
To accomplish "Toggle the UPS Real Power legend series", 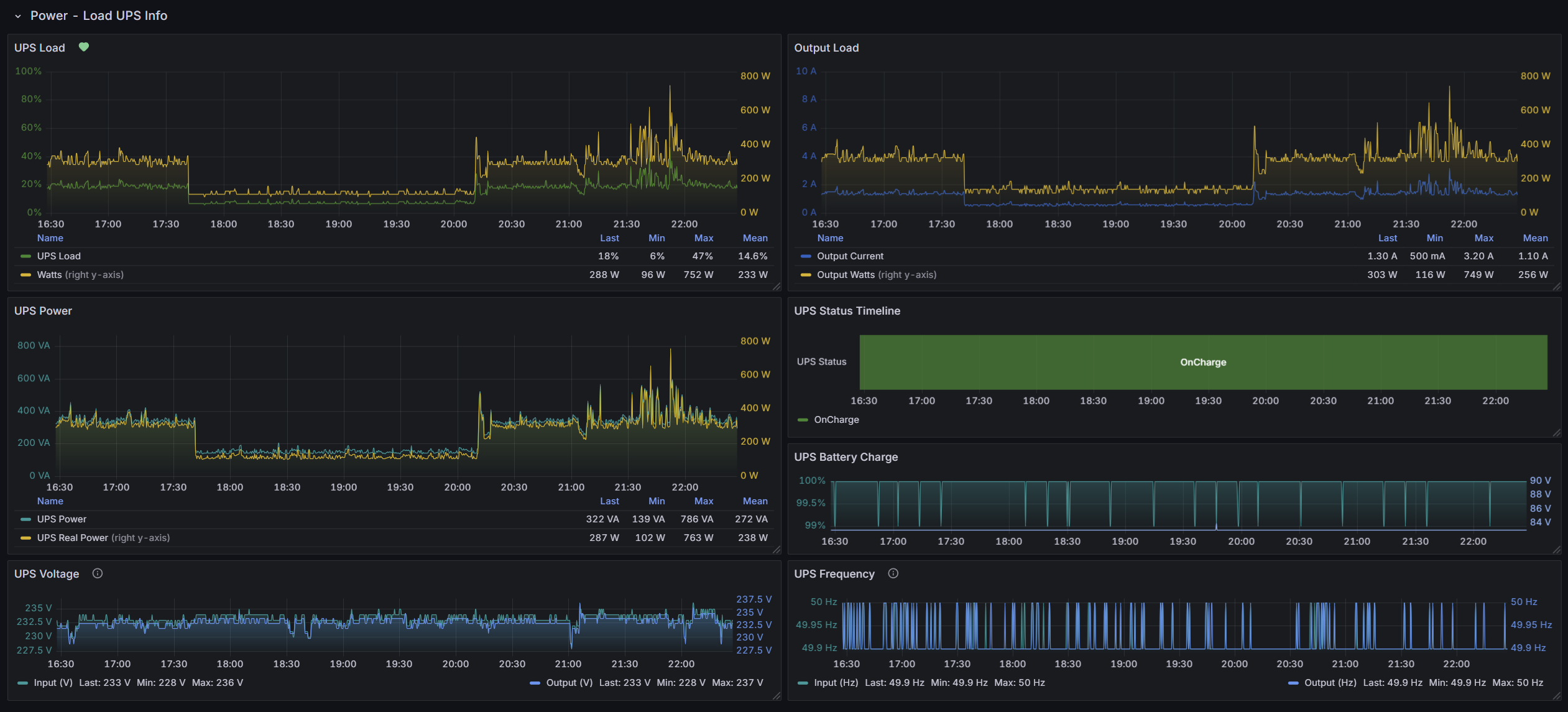I will coord(72,538).
